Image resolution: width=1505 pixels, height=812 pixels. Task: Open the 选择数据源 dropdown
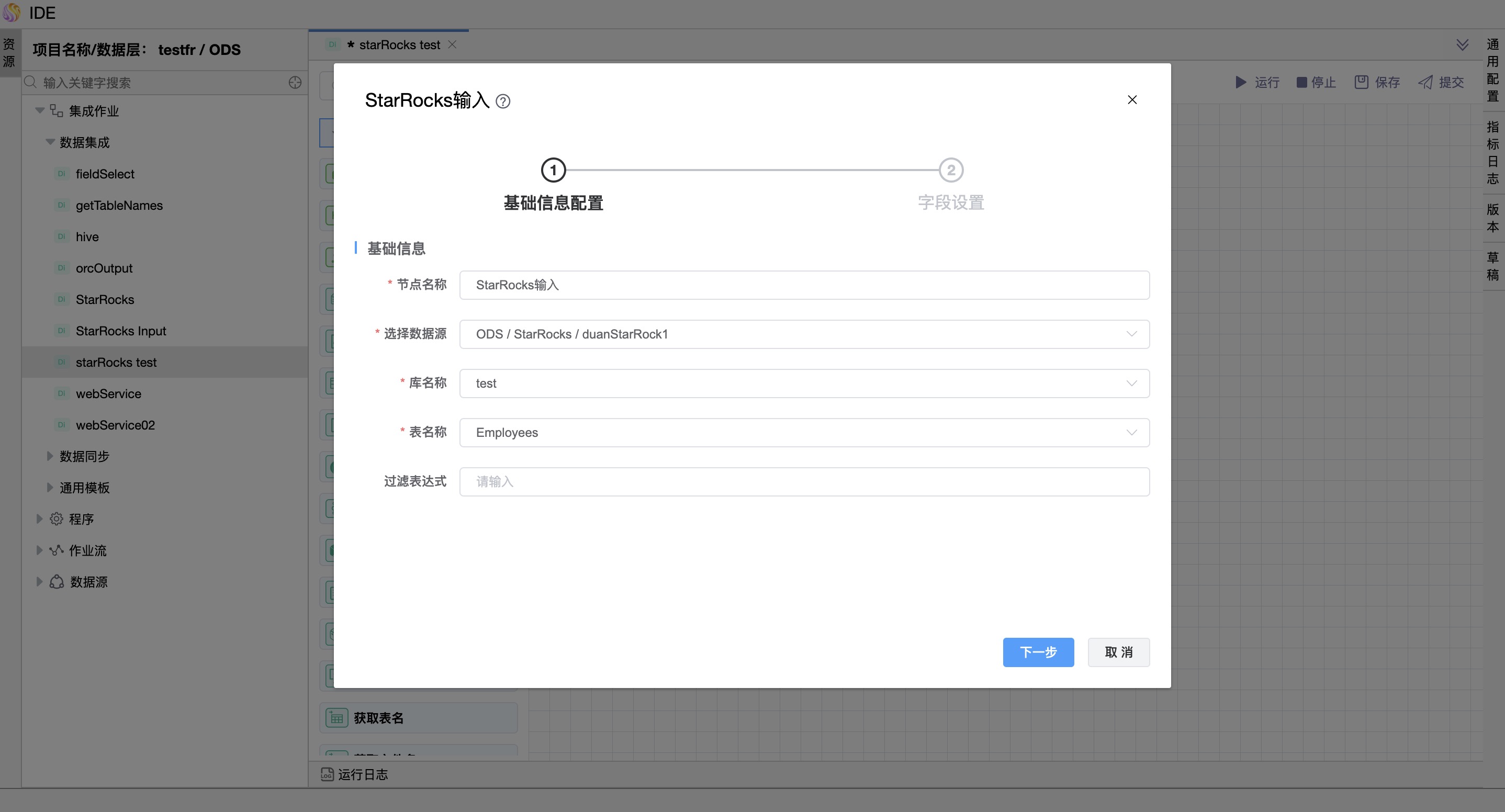click(x=804, y=334)
